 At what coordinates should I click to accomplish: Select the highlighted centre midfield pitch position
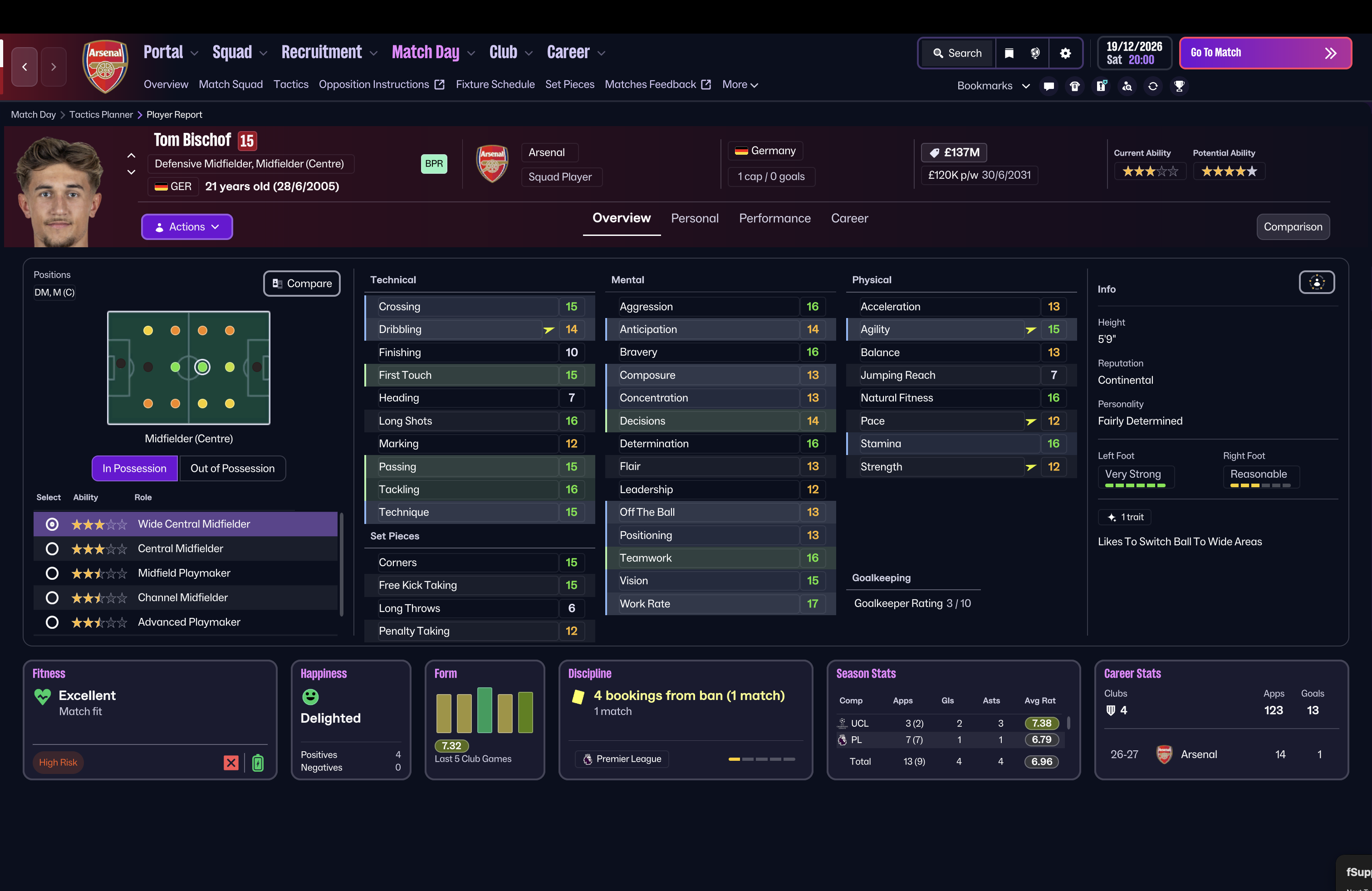tap(202, 367)
